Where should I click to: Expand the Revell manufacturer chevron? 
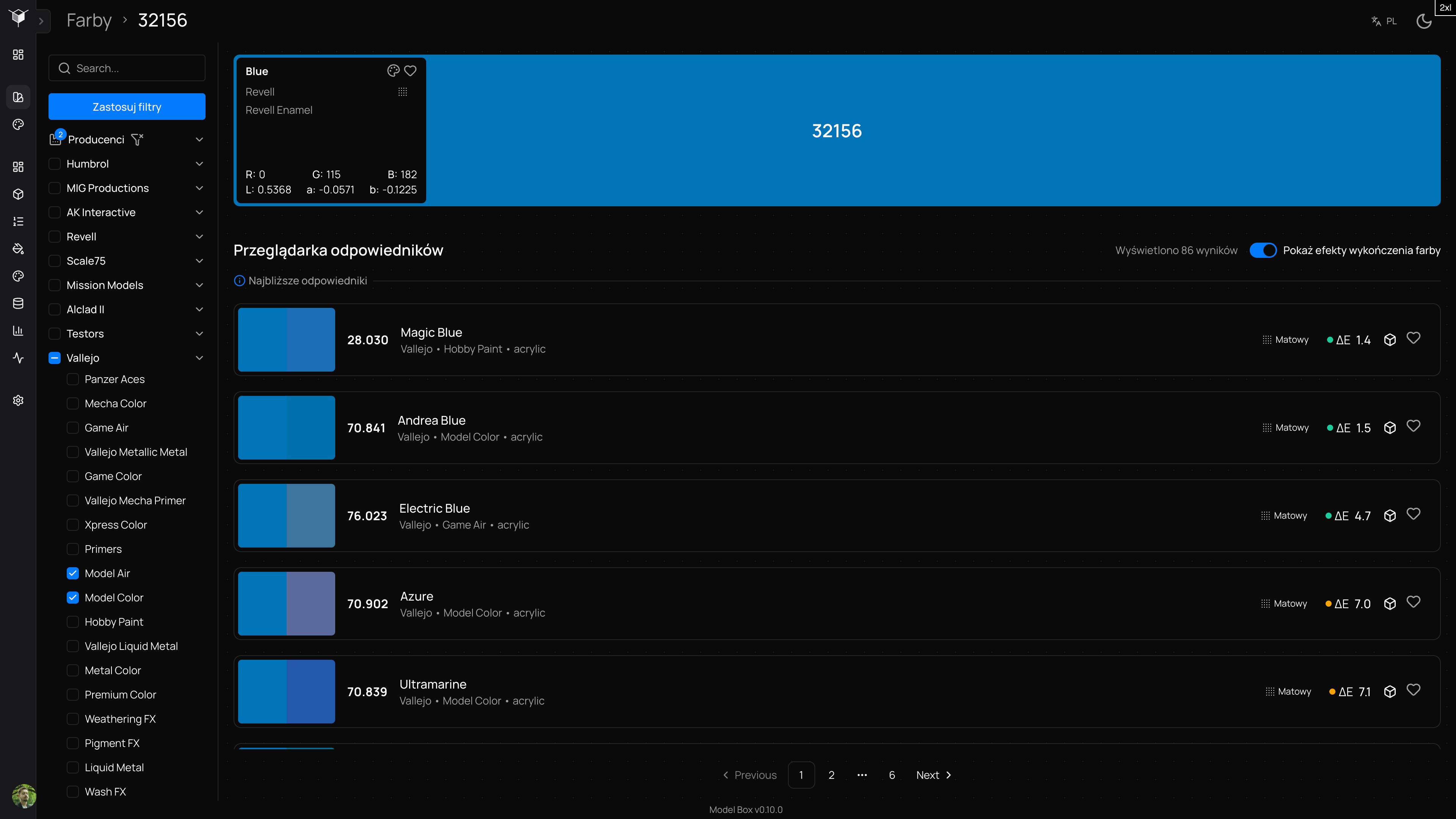pyautogui.click(x=199, y=237)
